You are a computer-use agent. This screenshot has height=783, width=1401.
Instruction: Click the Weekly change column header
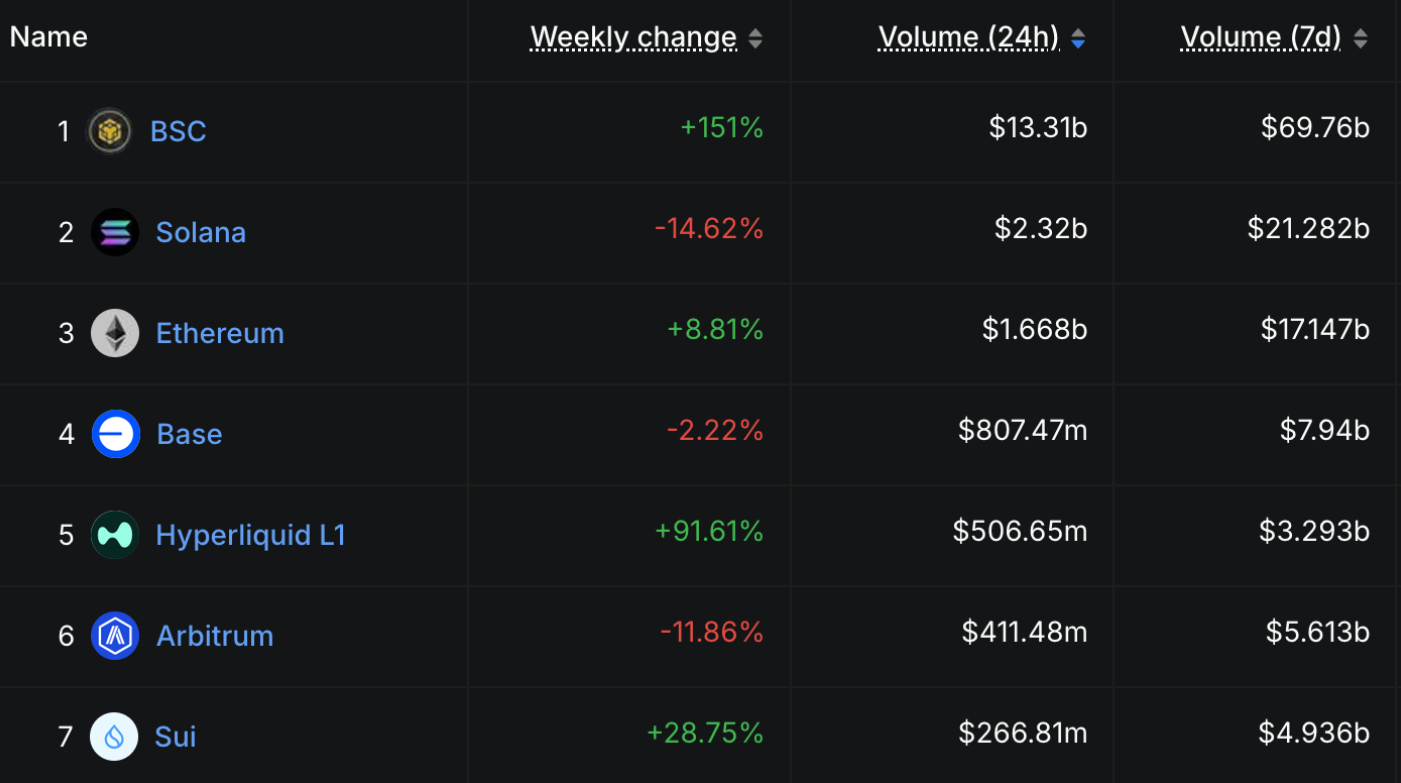click(633, 37)
